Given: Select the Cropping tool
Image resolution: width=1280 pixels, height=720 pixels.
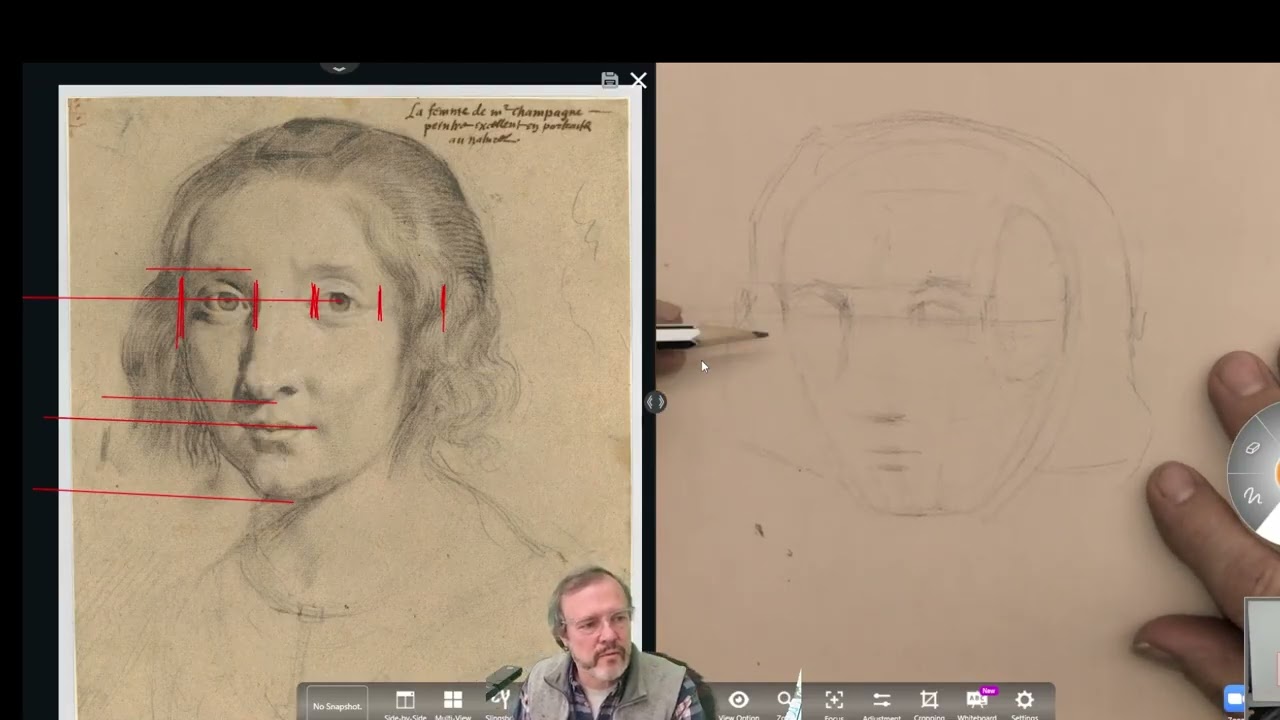Looking at the screenshot, I should pyautogui.click(x=929, y=703).
